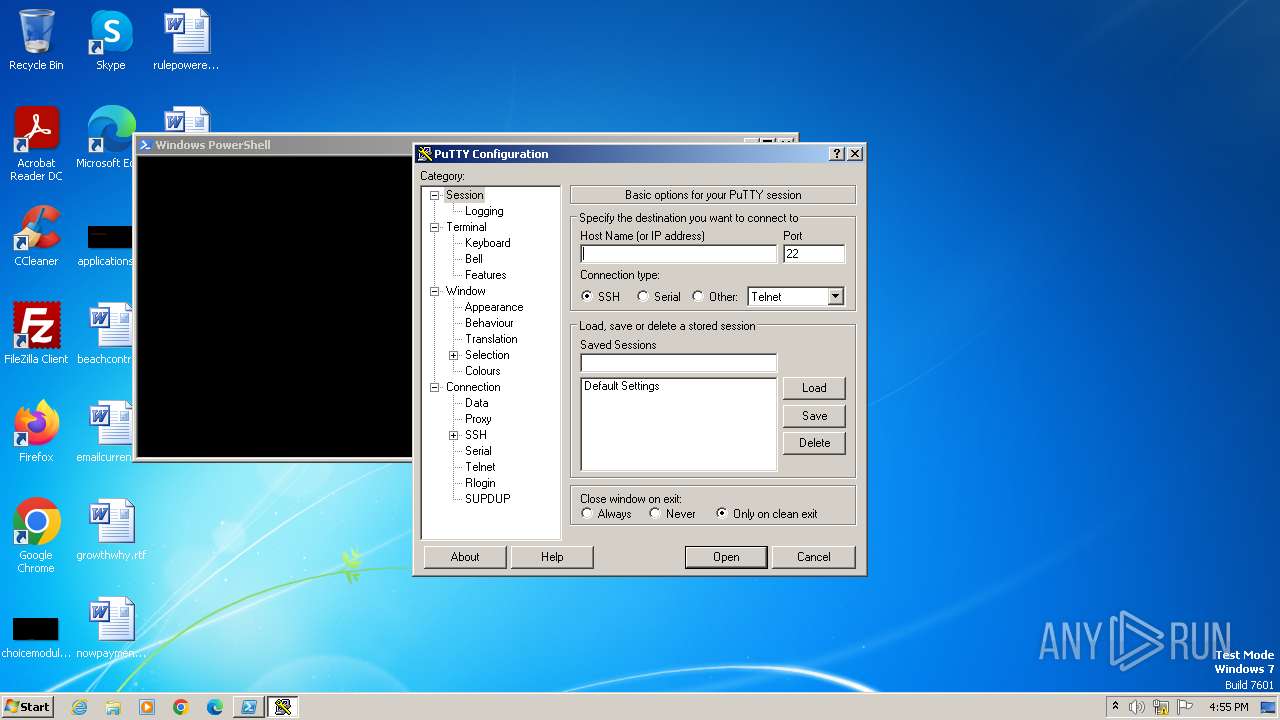Open the Recycle Bin desktop icon
The width and height of the screenshot is (1280, 720).
36,40
